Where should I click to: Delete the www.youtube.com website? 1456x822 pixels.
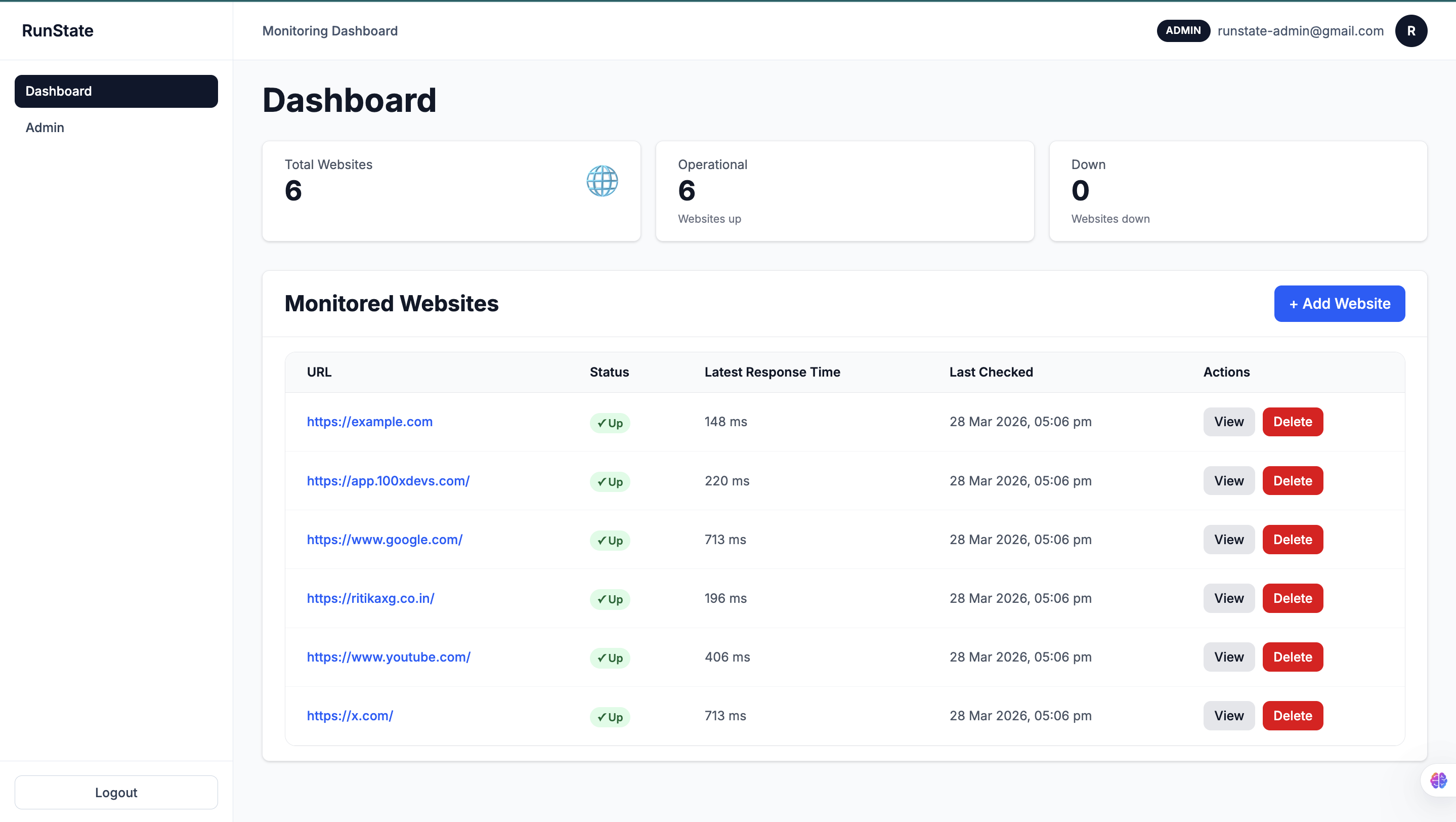tap(1292, 657)
